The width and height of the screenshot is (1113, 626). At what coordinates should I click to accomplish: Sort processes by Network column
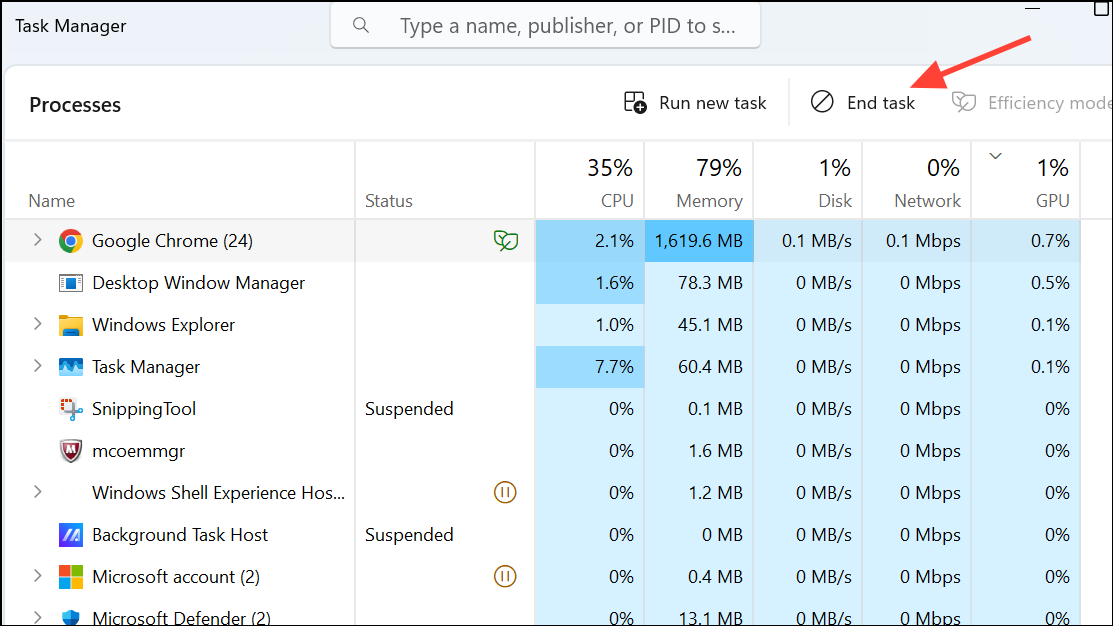click(x=917, y=181)
